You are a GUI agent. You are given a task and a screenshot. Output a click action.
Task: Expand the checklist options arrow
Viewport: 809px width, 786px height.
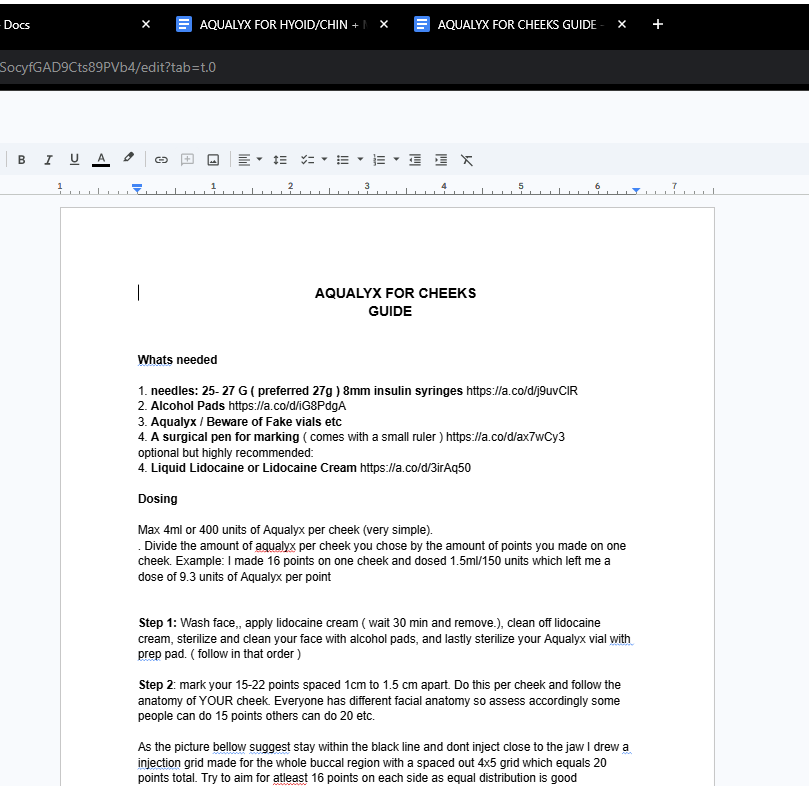pyautogui.click(x=324, y=160)
